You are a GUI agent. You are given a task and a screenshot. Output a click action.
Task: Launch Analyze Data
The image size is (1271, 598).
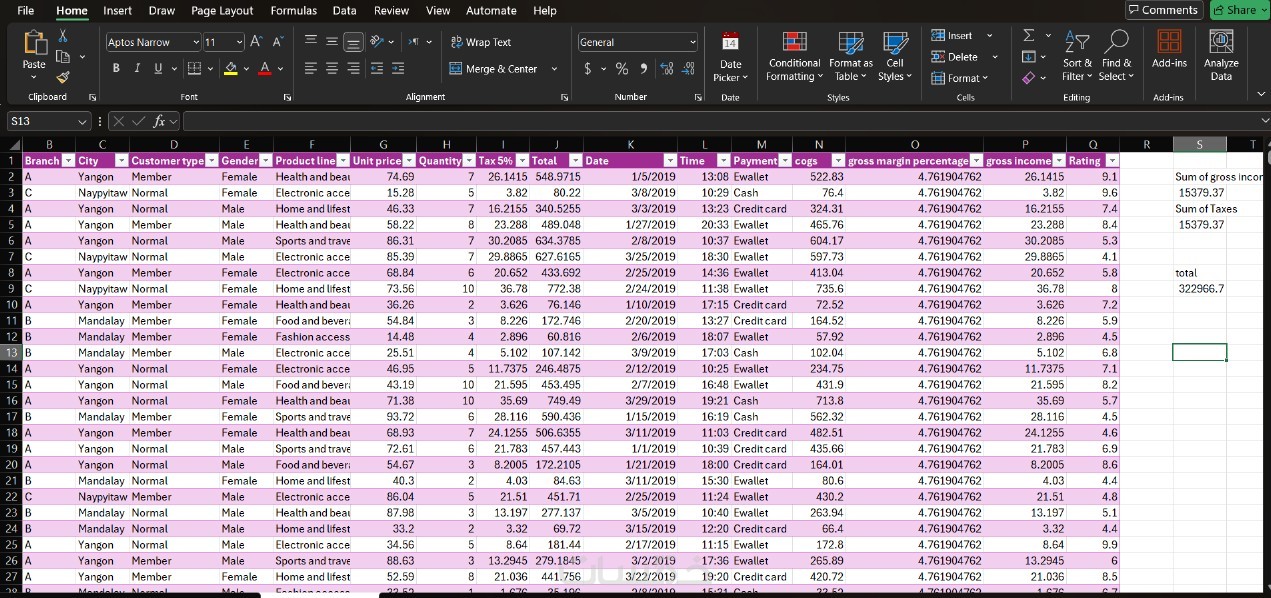click(1221, 55)
